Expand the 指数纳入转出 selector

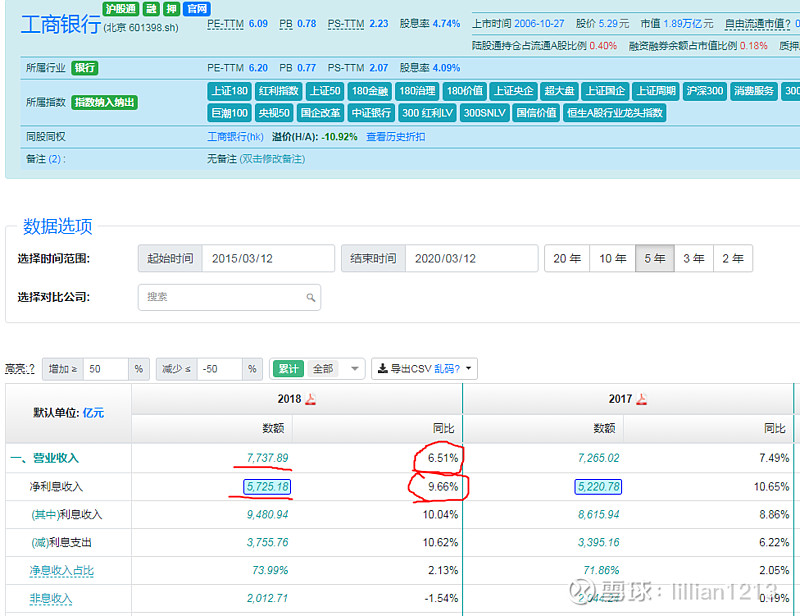(x=103, y=104)
